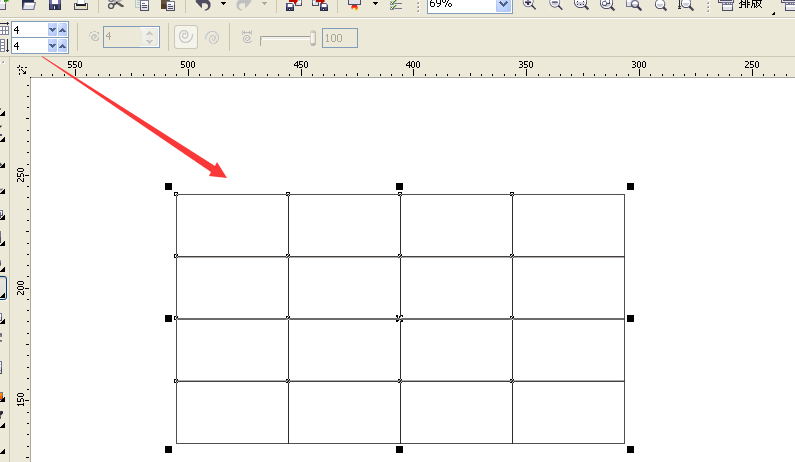This screenshot has height=462, width=795.
Task: Open the Redo history dropdown arrow
Action: point(264,4)
